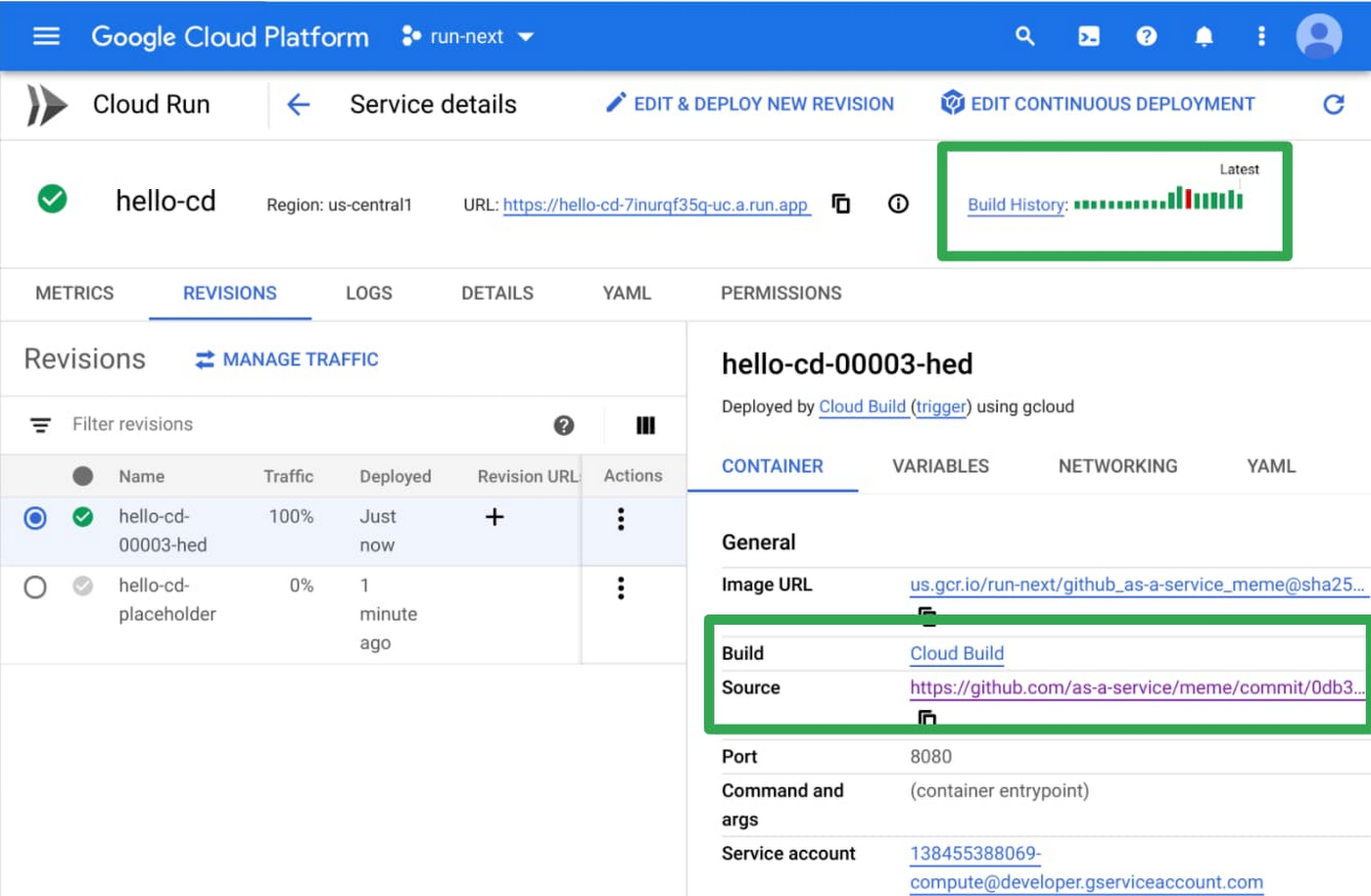Click the Google Cloud Platform title
Screen dimensions: 1371x896
coord(230,36)
